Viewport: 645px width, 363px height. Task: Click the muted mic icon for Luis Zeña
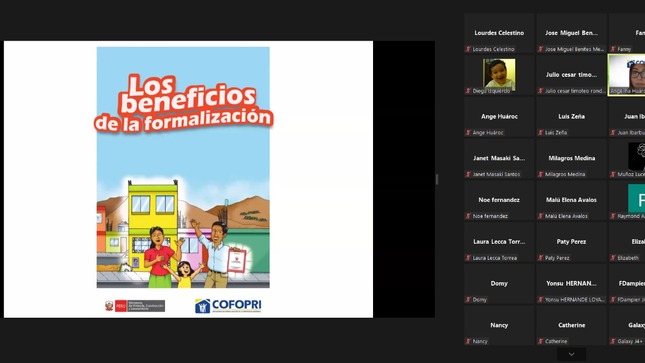click(x=541, y=133)
